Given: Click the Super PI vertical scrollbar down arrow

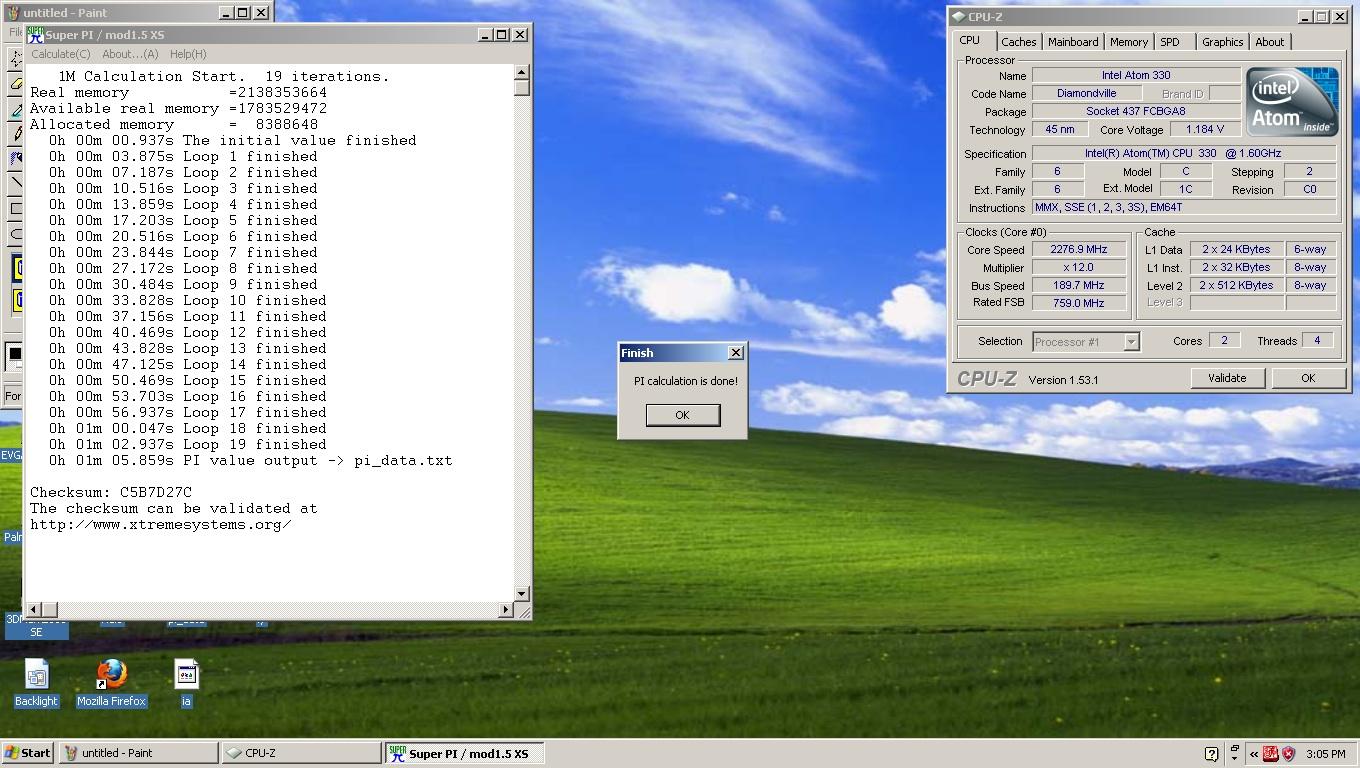Looking at the screenshot, I should click(x=522, y=594).
